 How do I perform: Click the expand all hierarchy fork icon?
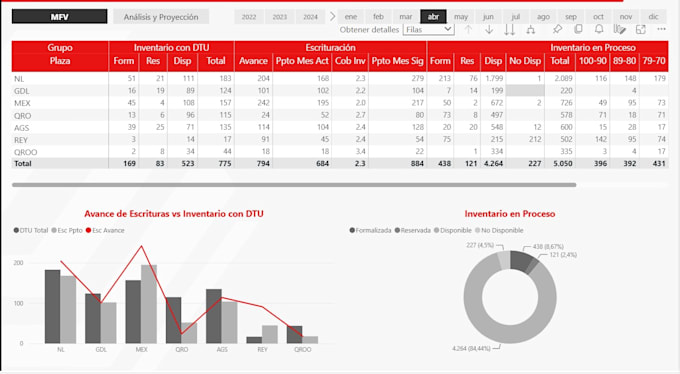(x=530, y=30)
